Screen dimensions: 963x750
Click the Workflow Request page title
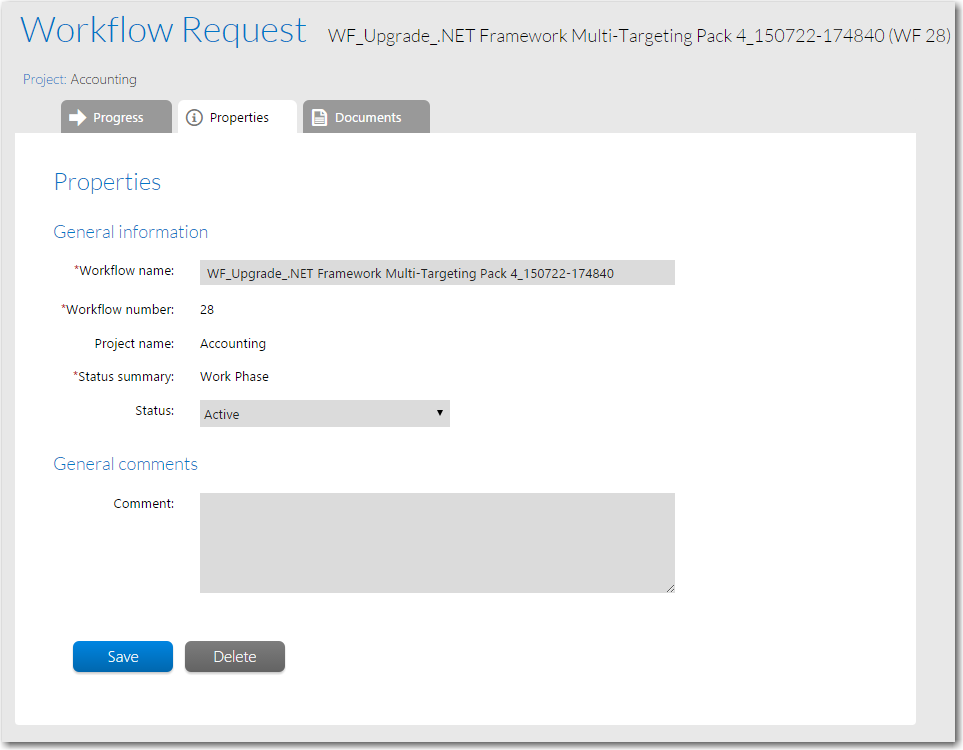163,30
